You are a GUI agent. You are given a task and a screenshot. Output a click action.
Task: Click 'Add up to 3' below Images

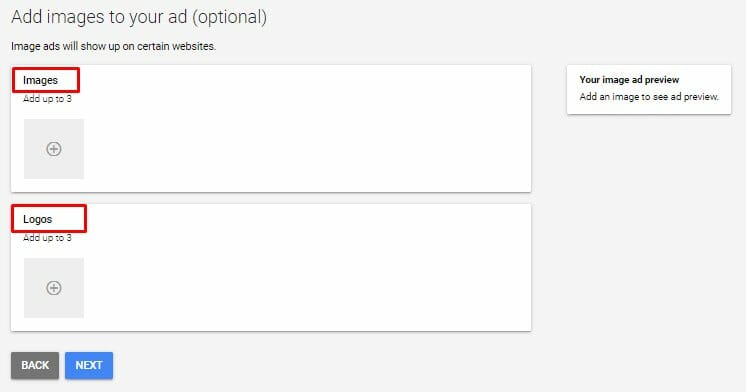click(47, 99)
